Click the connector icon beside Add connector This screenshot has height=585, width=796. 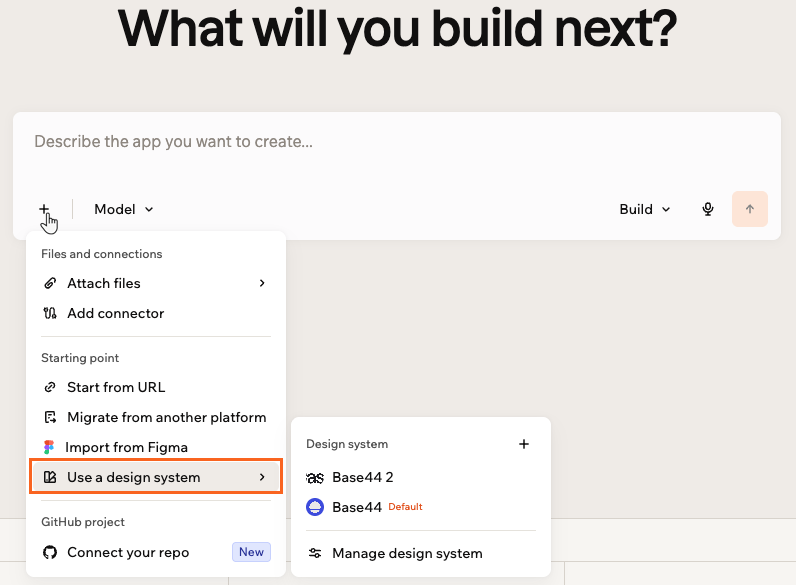[x=50, y=313]
